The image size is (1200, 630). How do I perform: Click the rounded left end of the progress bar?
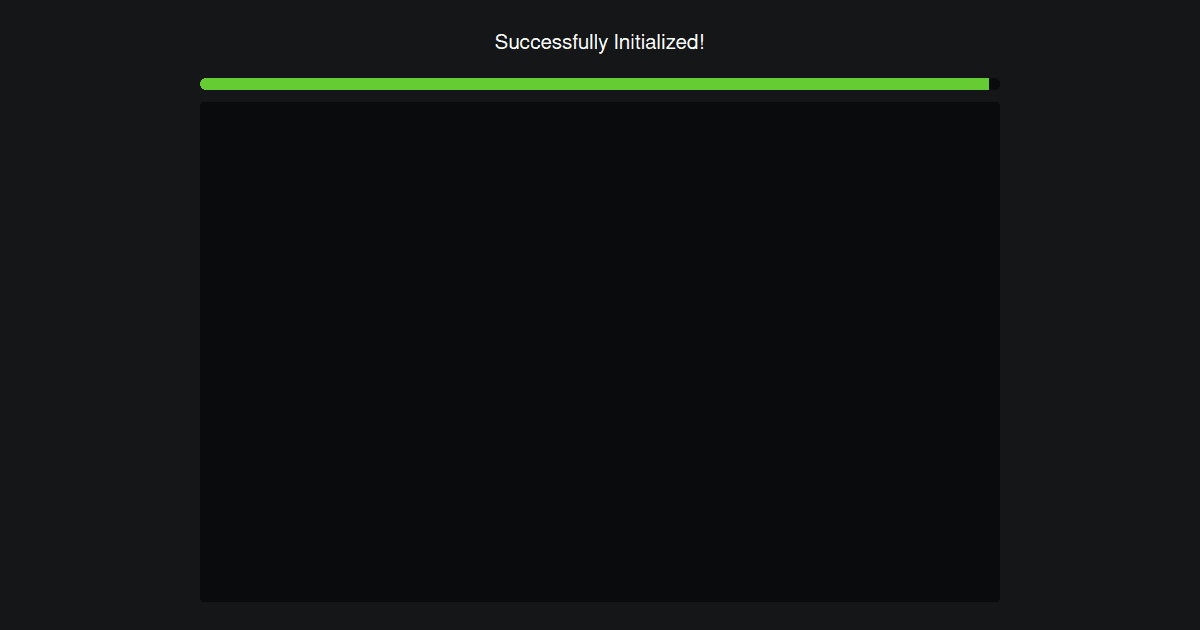204,84
